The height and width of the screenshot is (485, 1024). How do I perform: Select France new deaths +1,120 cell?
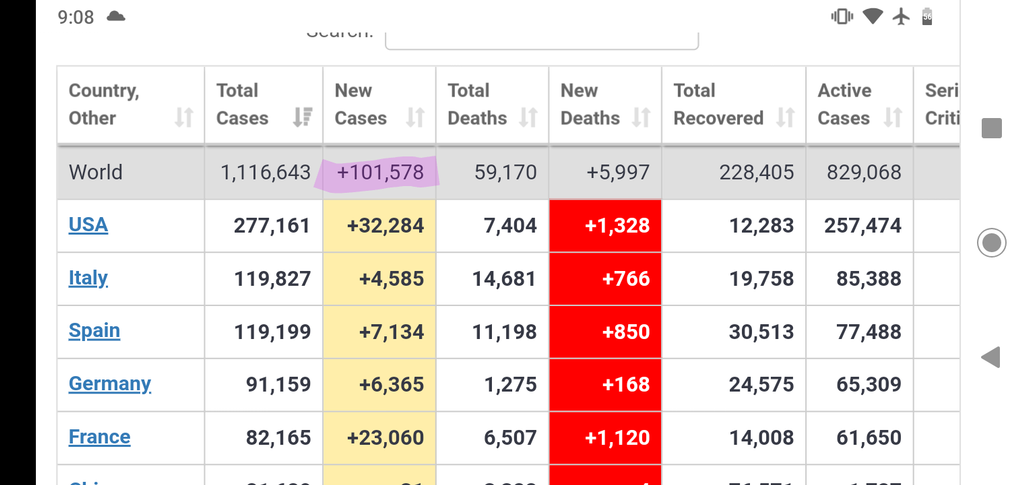click(x=605, y=438)
